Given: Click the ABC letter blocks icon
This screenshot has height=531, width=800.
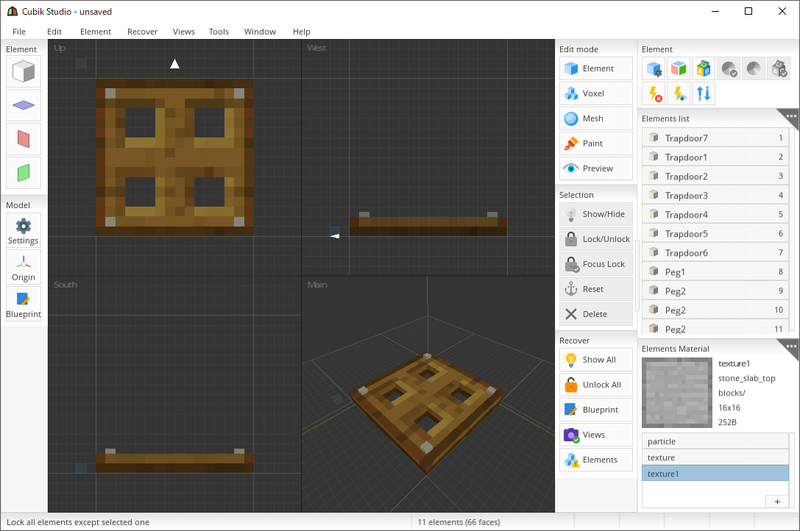Looking at the screenshot, I should point(704,68).
